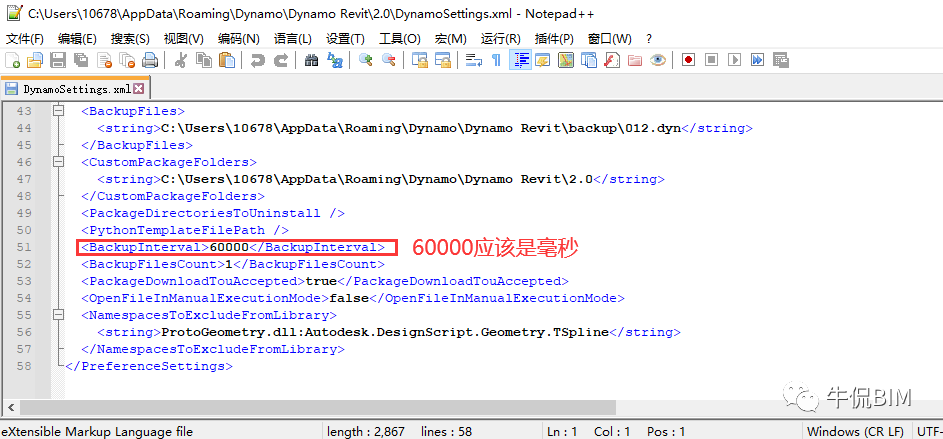Image resolution: width=943 pixels, height=439 pixels.
Task: Click the Copy toolbar icon
Action: click(x=204, y=60)
